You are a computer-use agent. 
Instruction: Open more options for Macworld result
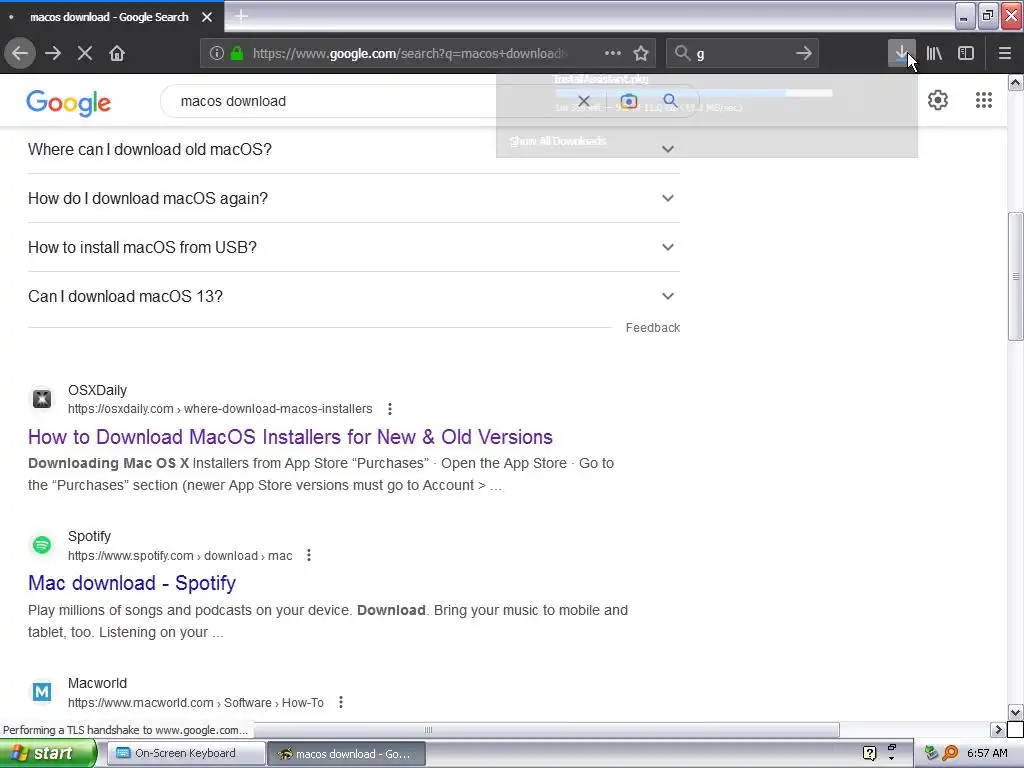(x=341, y=702)
